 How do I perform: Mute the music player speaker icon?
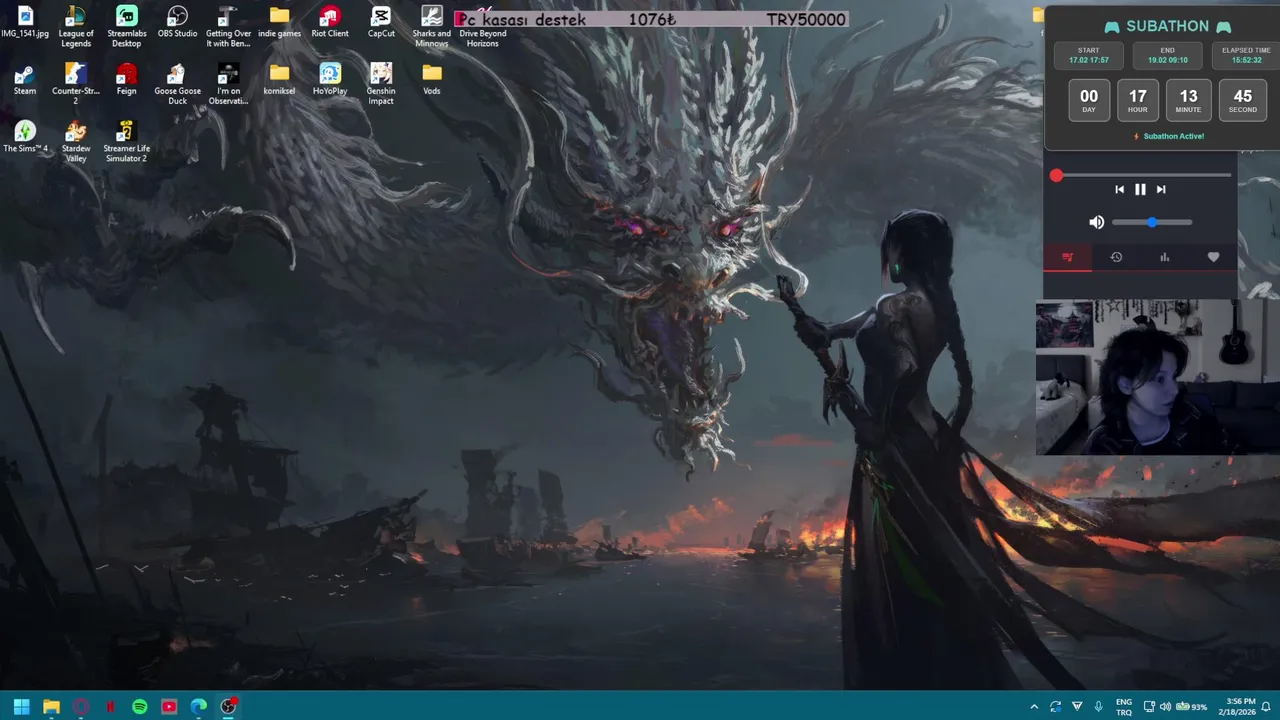[x=1097, y=222]
